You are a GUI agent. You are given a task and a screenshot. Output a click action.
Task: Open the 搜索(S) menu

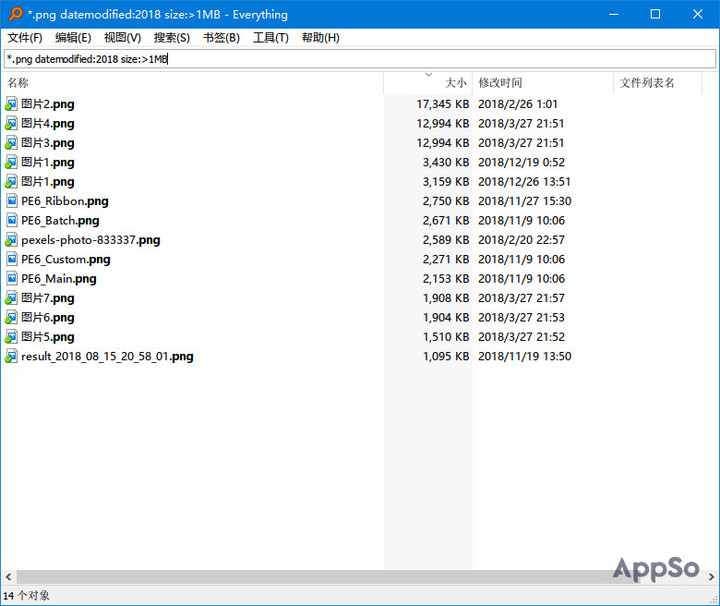[172, 38]
